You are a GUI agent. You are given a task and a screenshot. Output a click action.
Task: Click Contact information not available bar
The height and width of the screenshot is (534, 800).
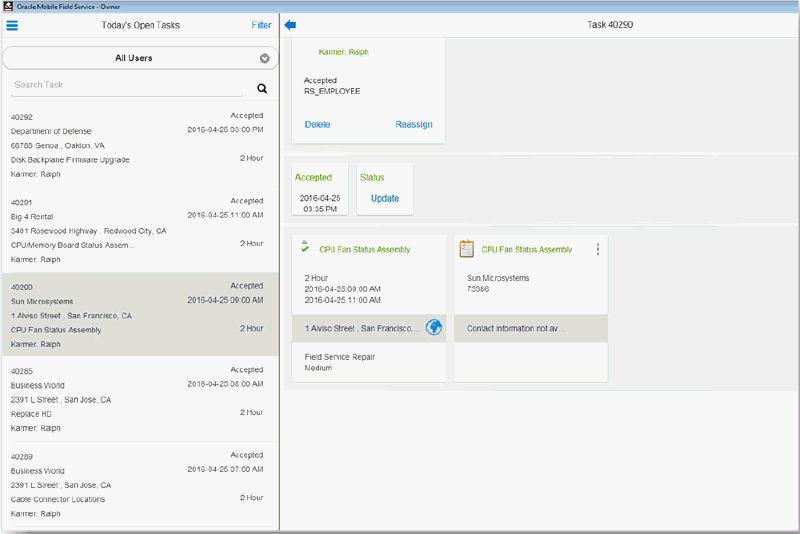pyautogui.click(x=531, y=328)
